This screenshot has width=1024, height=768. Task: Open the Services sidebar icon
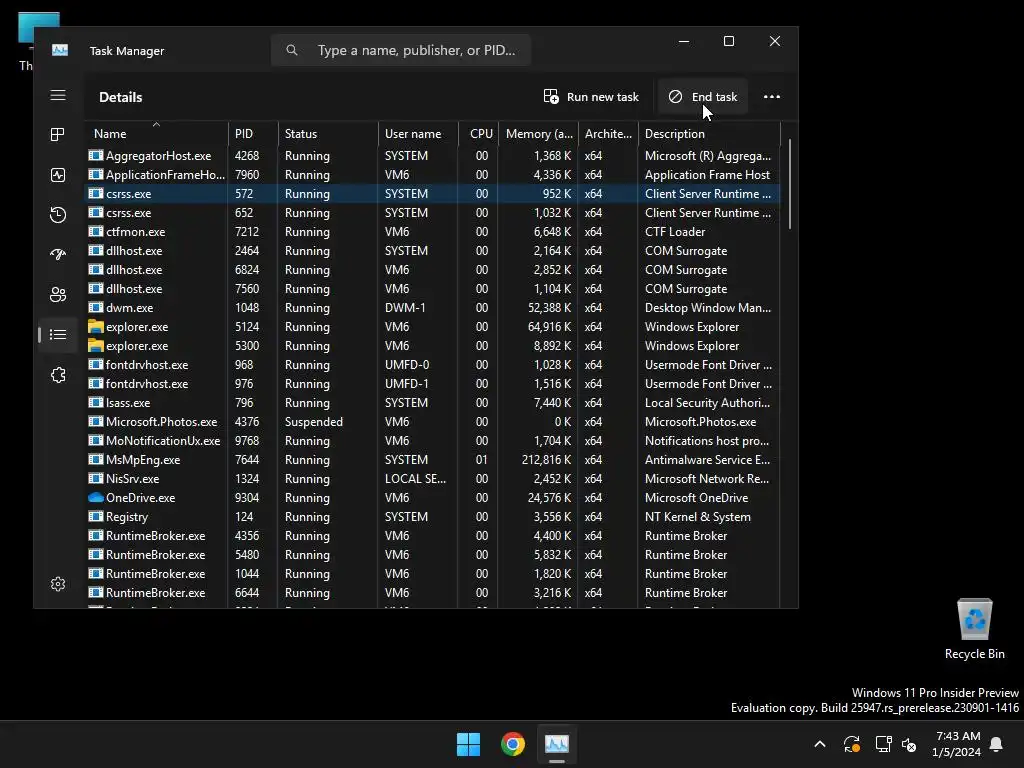coord(58,375)
